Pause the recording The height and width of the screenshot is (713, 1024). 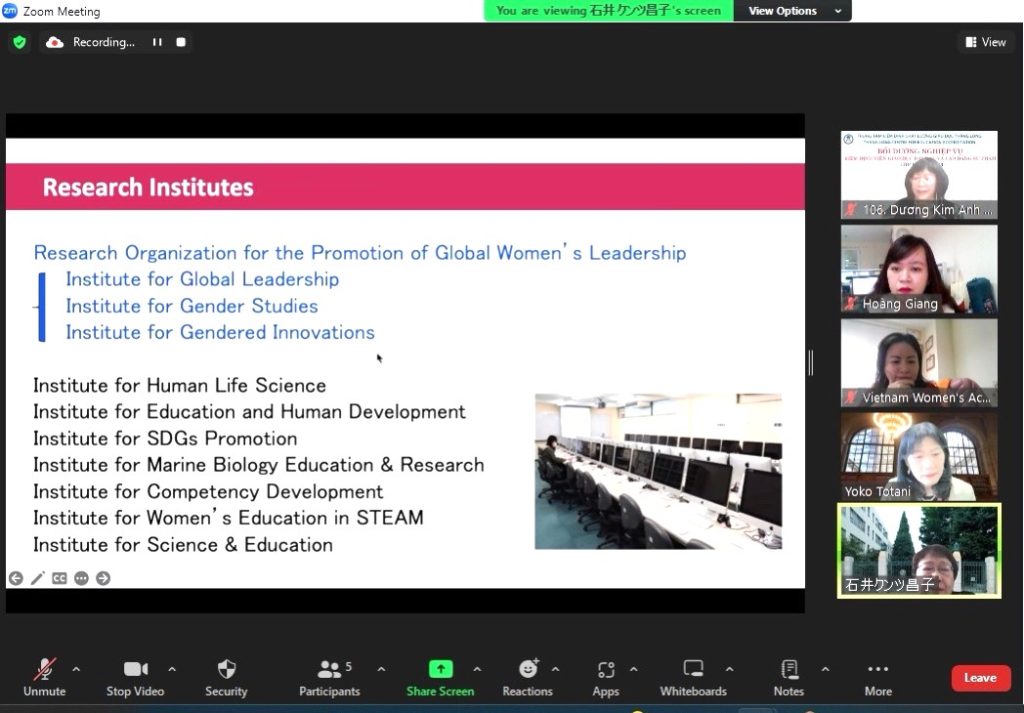click(x=157, y=42)
